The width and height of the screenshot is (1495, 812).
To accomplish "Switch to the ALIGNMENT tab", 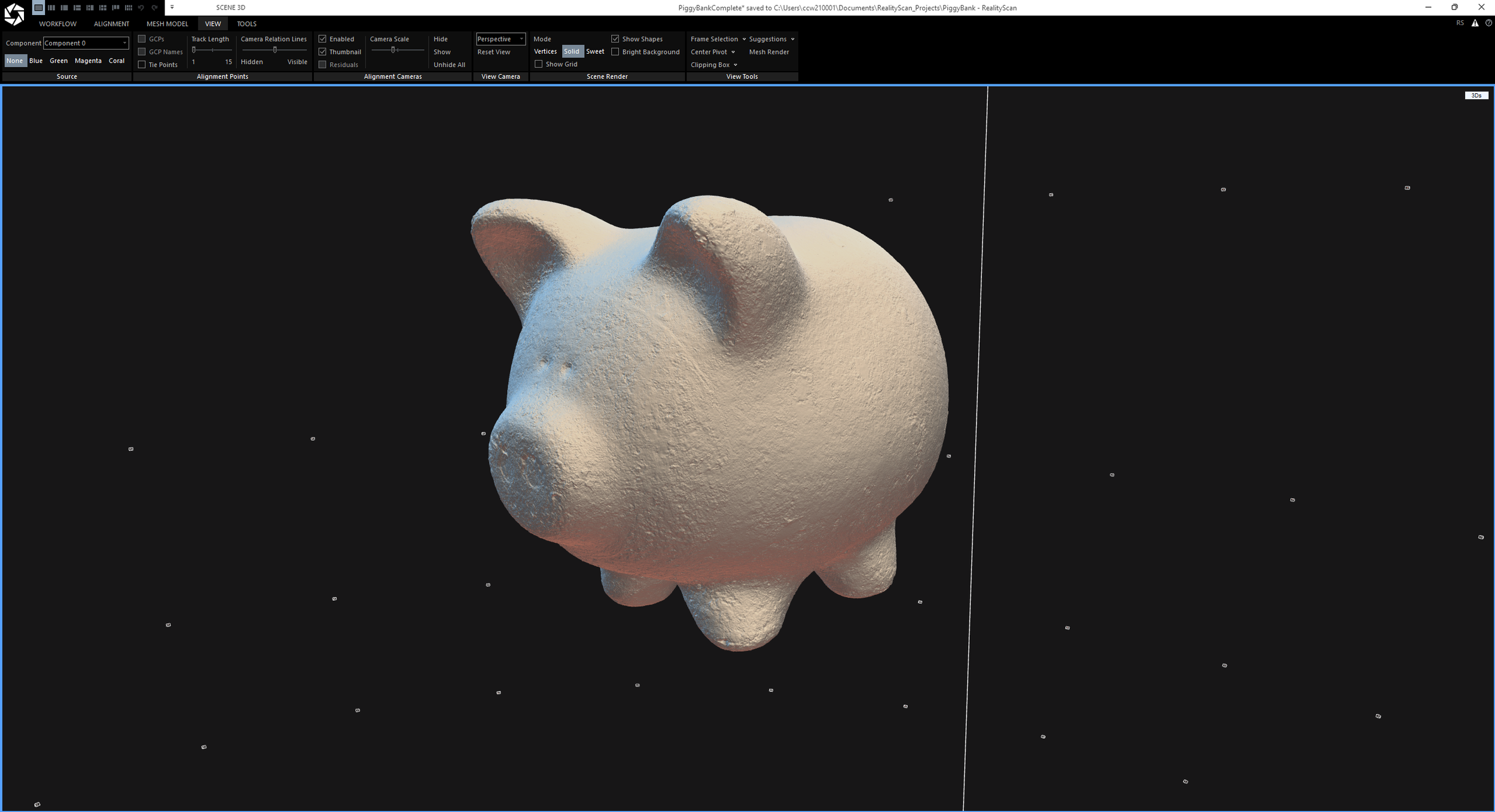I will click(111, 24).
